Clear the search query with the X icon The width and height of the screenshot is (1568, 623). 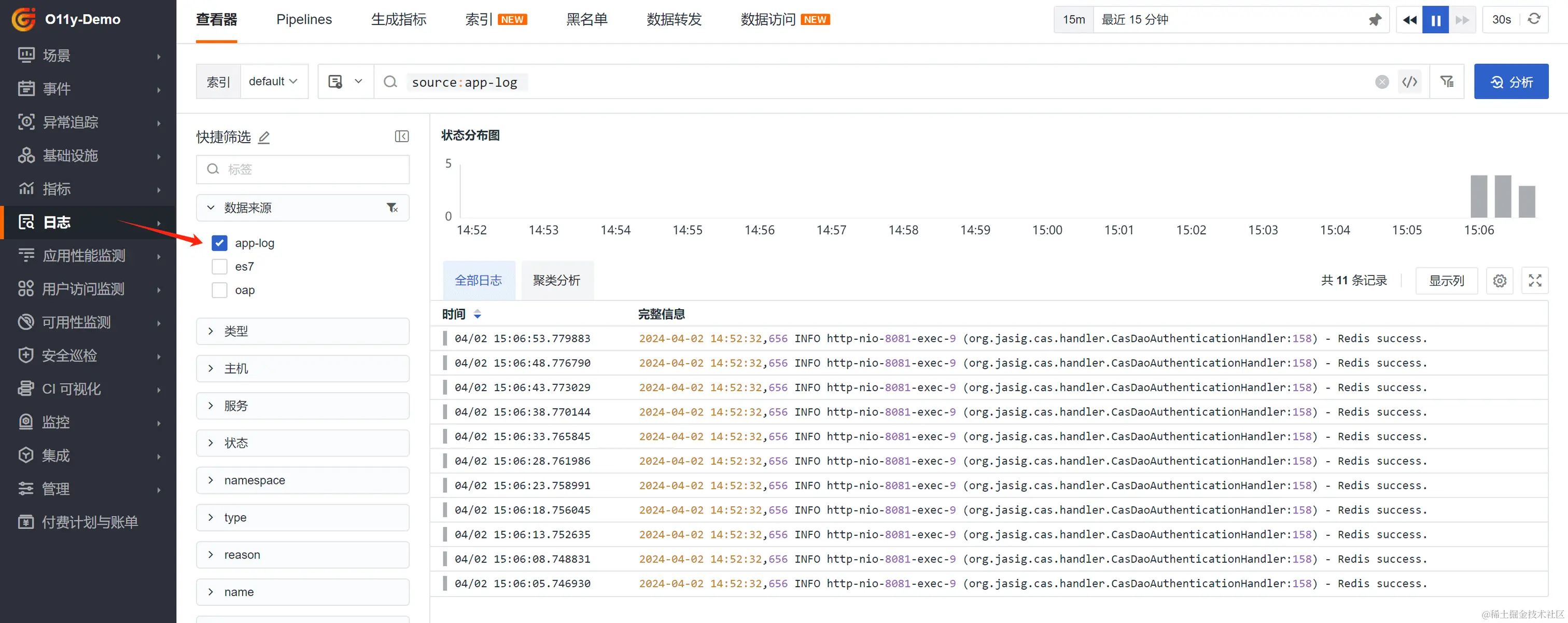[x=1382, y=82]
